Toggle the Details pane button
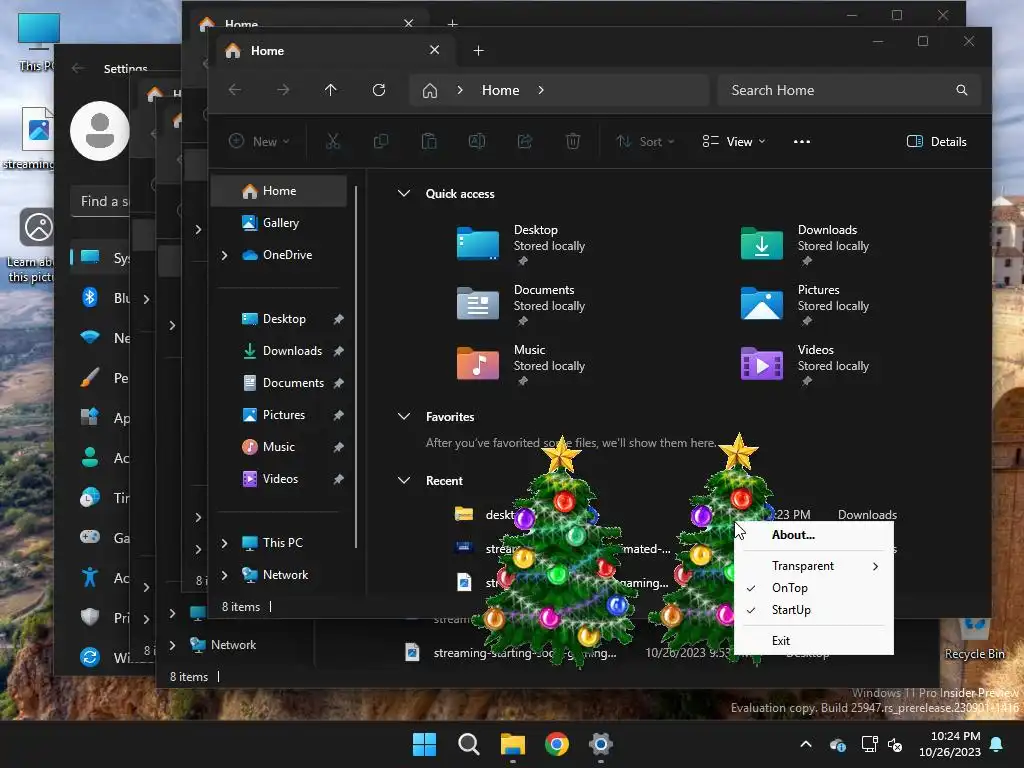 click(936, 142)
